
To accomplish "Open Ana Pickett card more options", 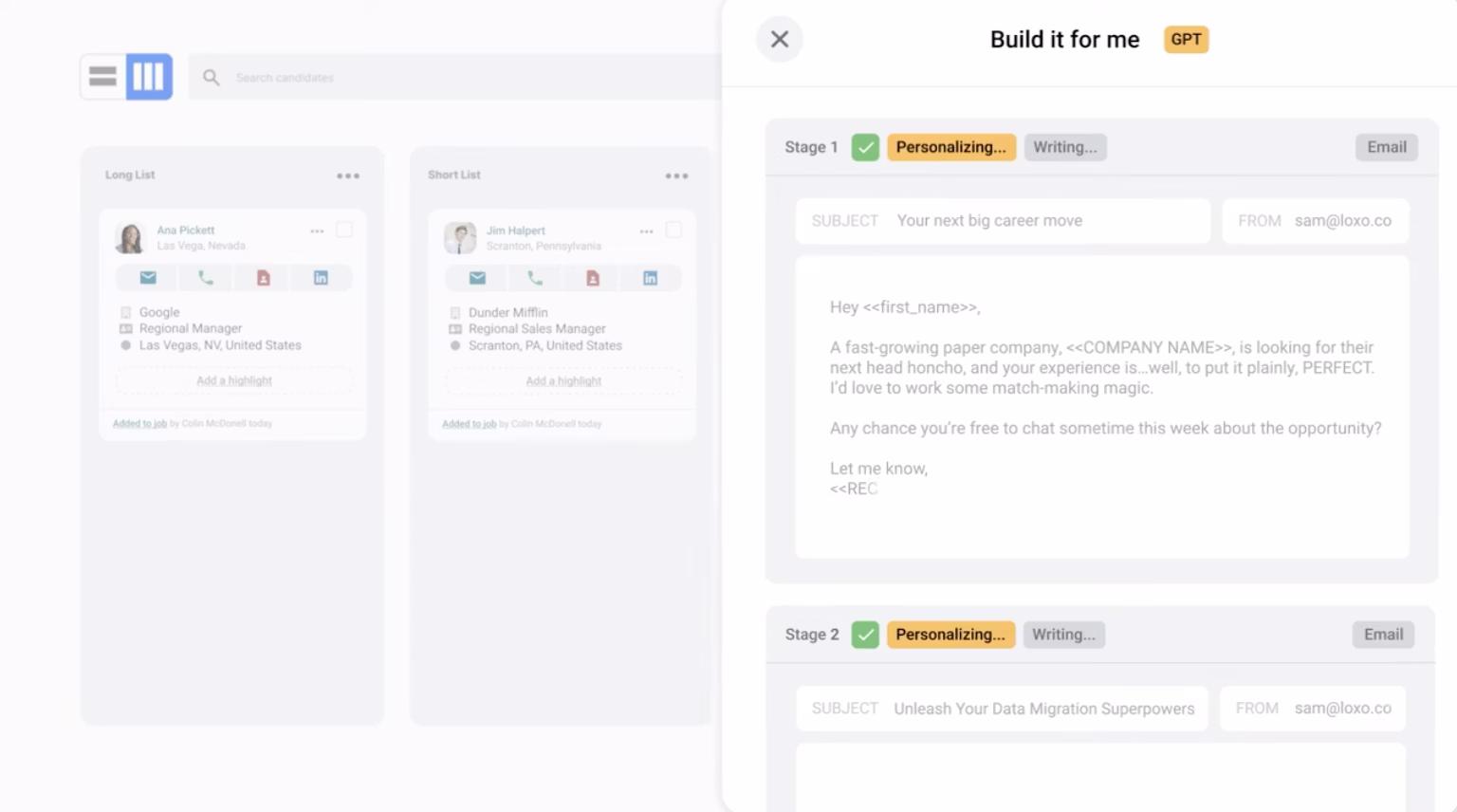I will (x=317, y=231).
